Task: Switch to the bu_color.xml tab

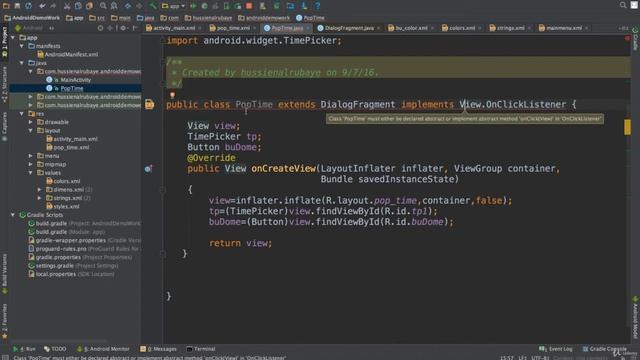Action: point(411,28)
